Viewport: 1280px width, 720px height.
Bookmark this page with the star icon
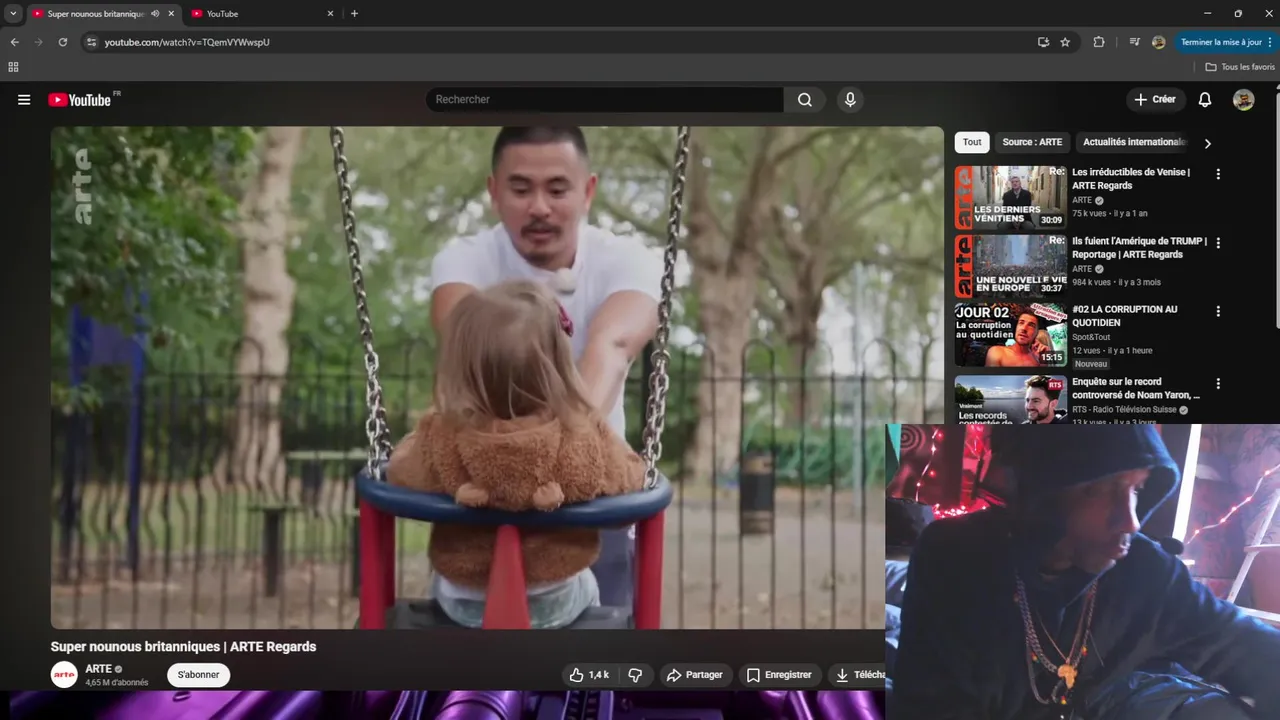coord(1065,42)
